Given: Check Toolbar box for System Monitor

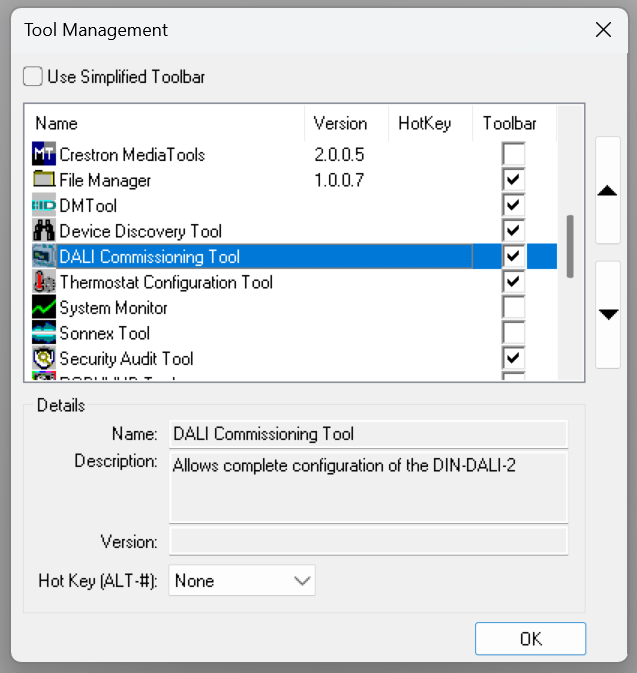Looking at the screenshot, I should (x=513, y=307).
